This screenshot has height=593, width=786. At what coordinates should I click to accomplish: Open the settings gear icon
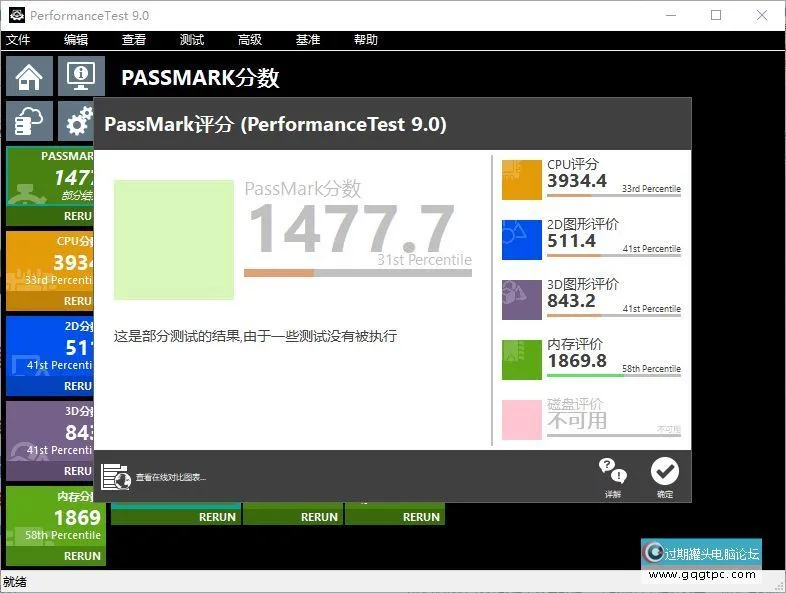pyautogui.click(x=78, y=122)
